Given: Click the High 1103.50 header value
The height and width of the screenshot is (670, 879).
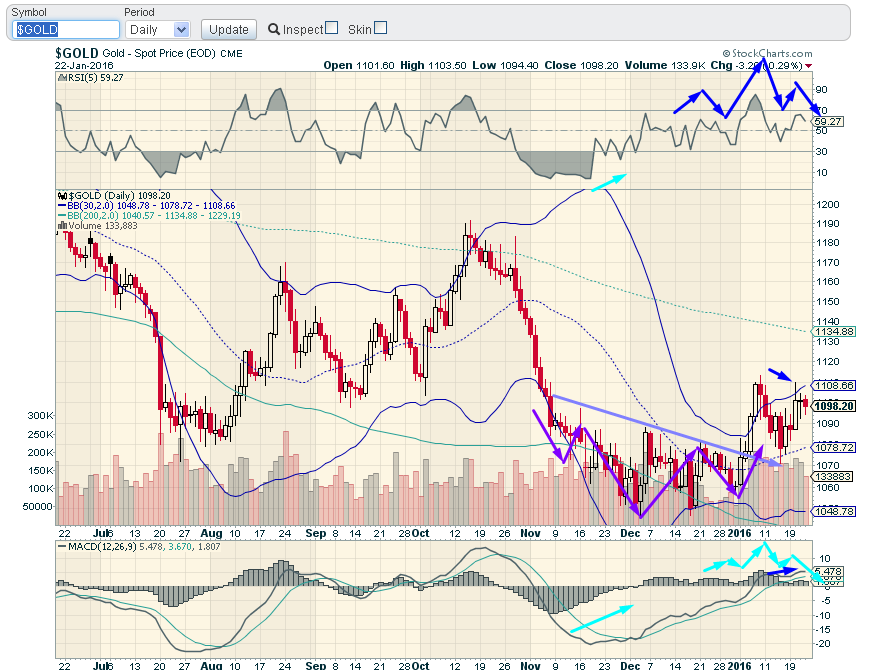Looking at the screenshot, I should click(x=433, y=65).
